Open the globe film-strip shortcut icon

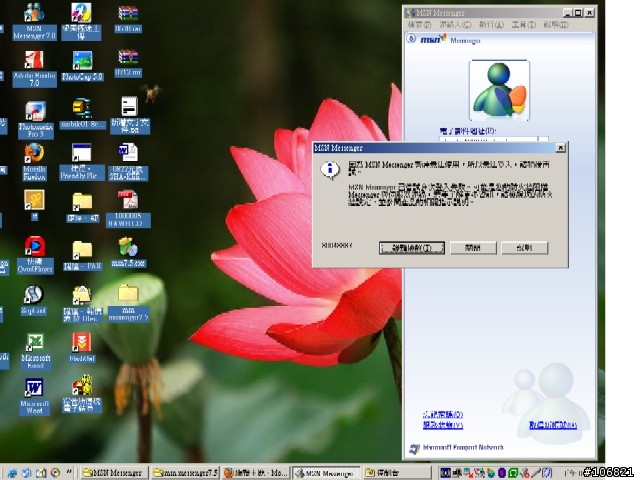click(33, 300)
